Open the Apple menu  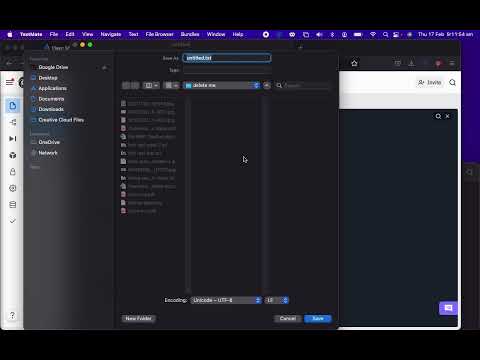point(10,34)
